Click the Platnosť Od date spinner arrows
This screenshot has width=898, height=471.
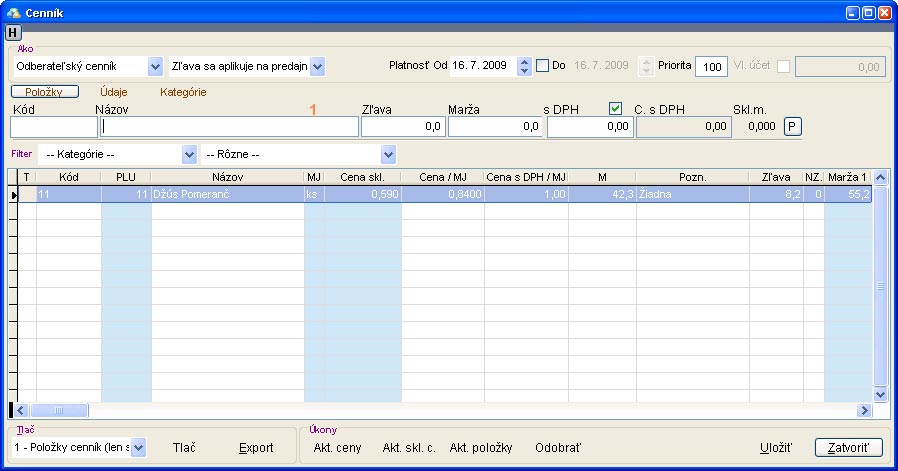pyautogui.click(x=524, y=66)
